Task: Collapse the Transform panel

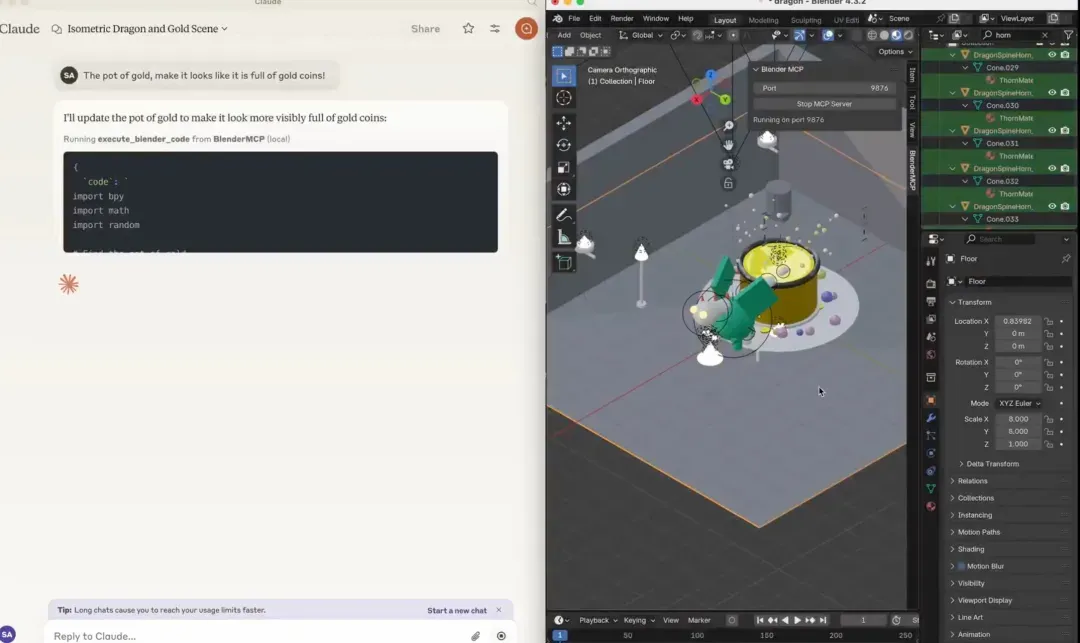Action: 974,302
